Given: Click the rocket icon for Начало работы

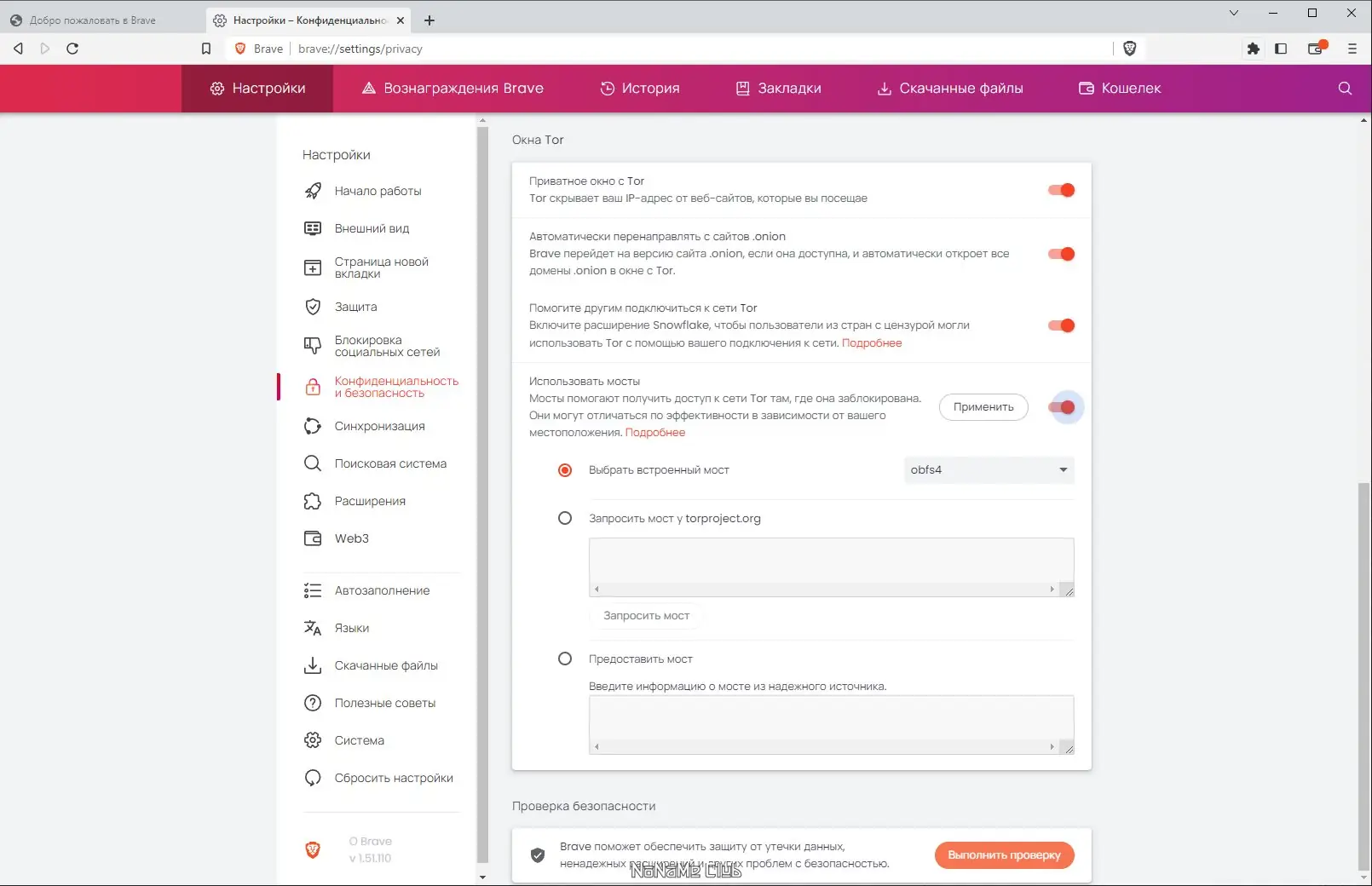Looking at the screenshot, I should tap(313, 191).
